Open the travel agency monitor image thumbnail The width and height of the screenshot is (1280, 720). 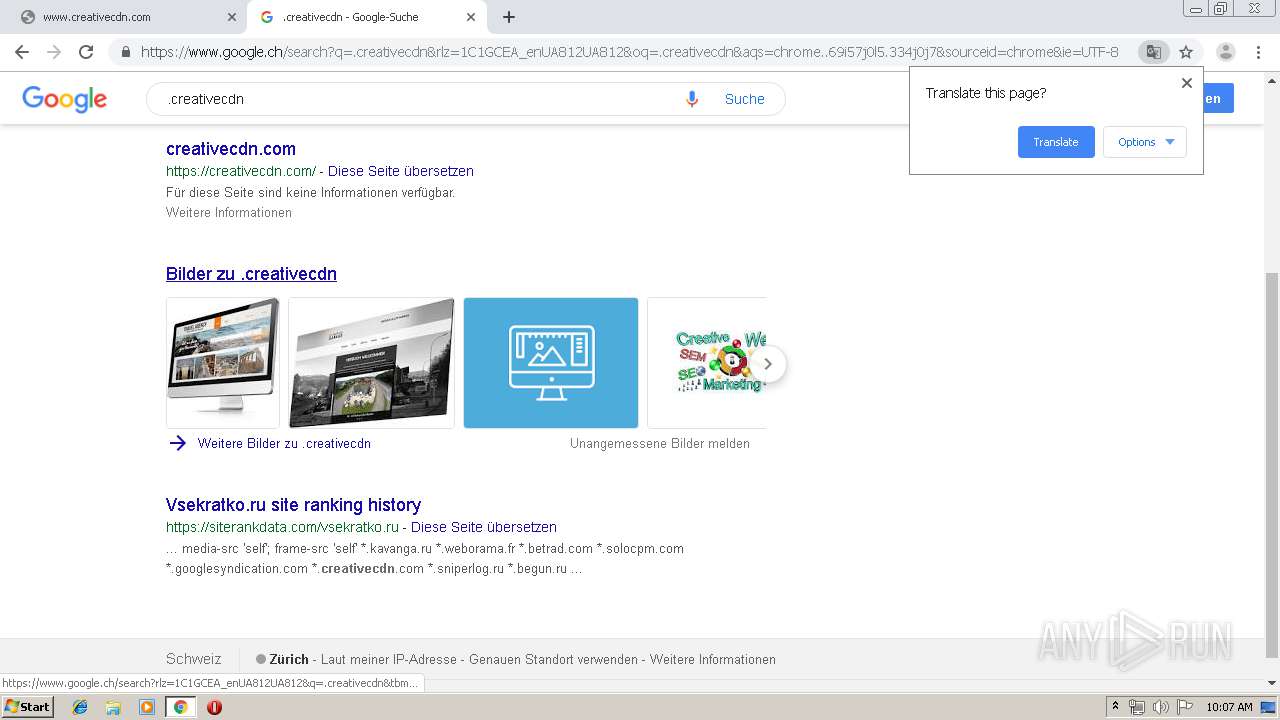pyautogui.click(x=223, y=363)
